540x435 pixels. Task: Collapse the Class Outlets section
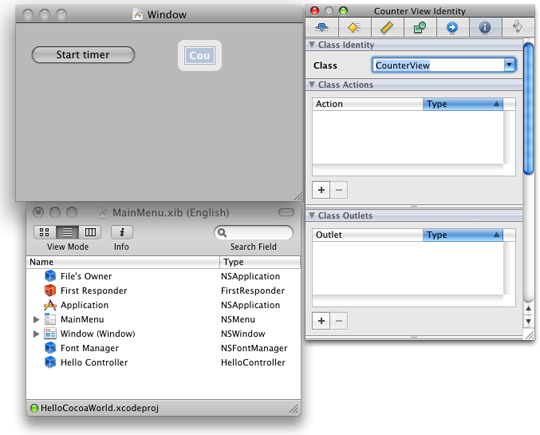(312, 215)
